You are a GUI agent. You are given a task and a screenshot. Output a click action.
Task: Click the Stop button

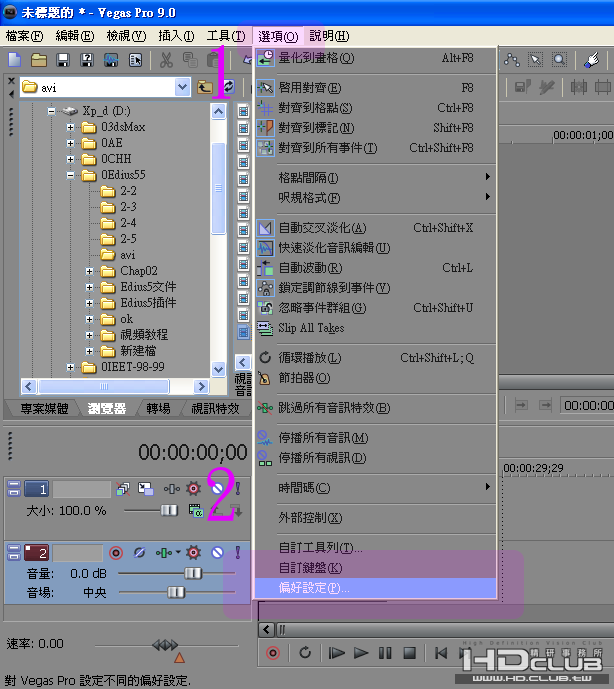coord(410,653)
